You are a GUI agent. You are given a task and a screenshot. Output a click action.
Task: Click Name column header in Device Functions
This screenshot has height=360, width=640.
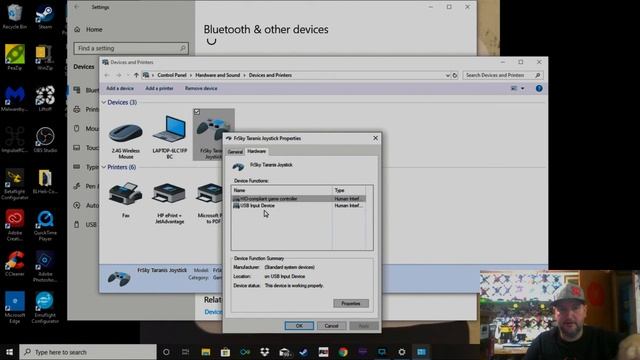(282, 190)
